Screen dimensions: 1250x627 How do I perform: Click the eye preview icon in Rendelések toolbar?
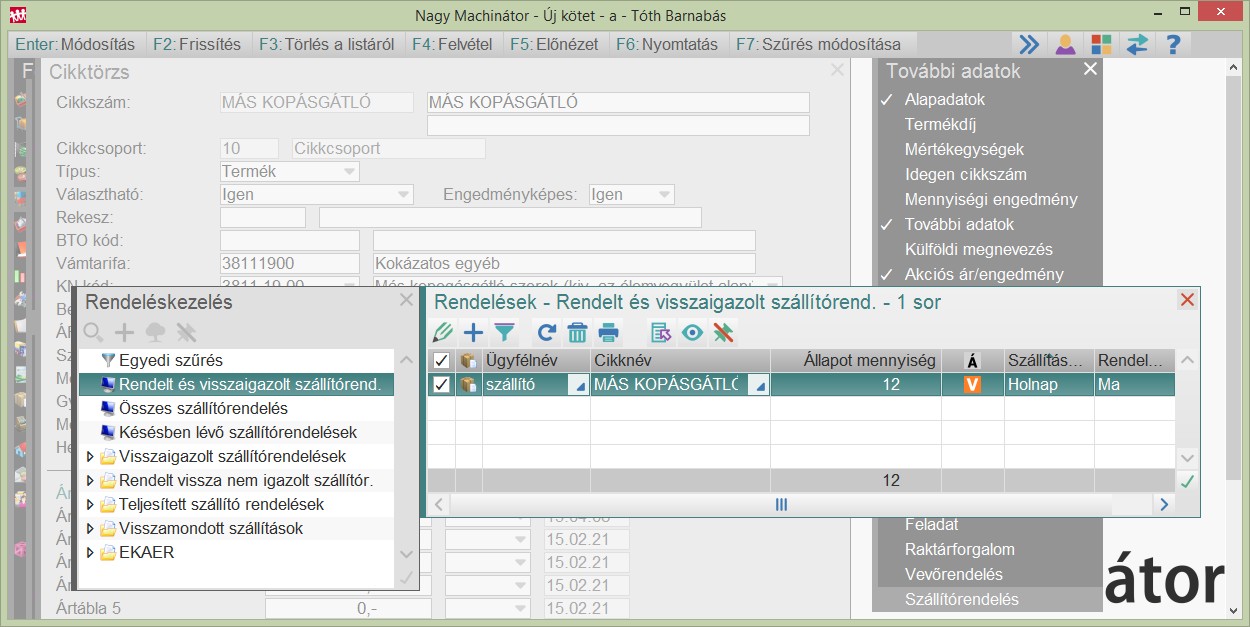692,333
